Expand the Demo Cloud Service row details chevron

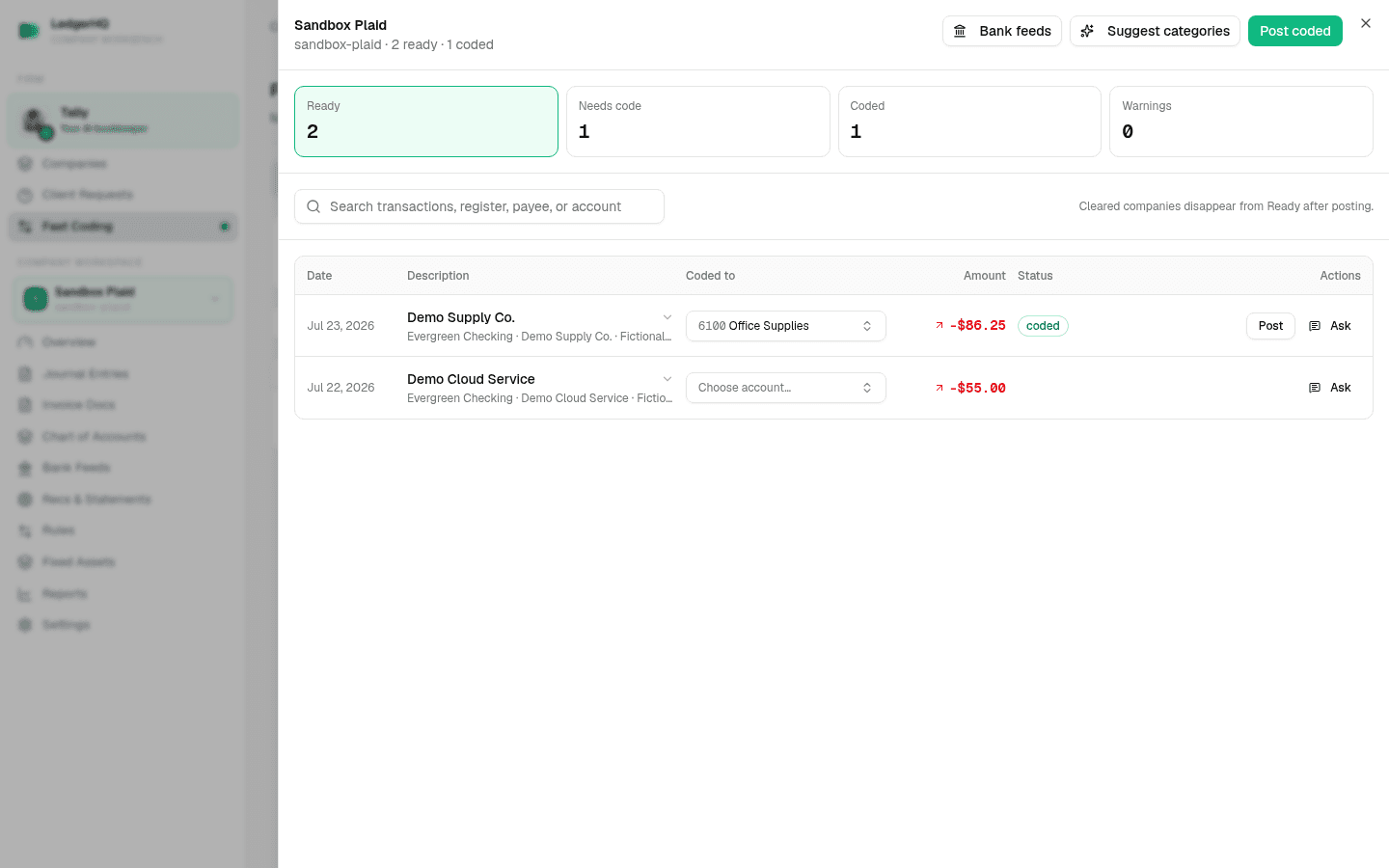(667, 379)
